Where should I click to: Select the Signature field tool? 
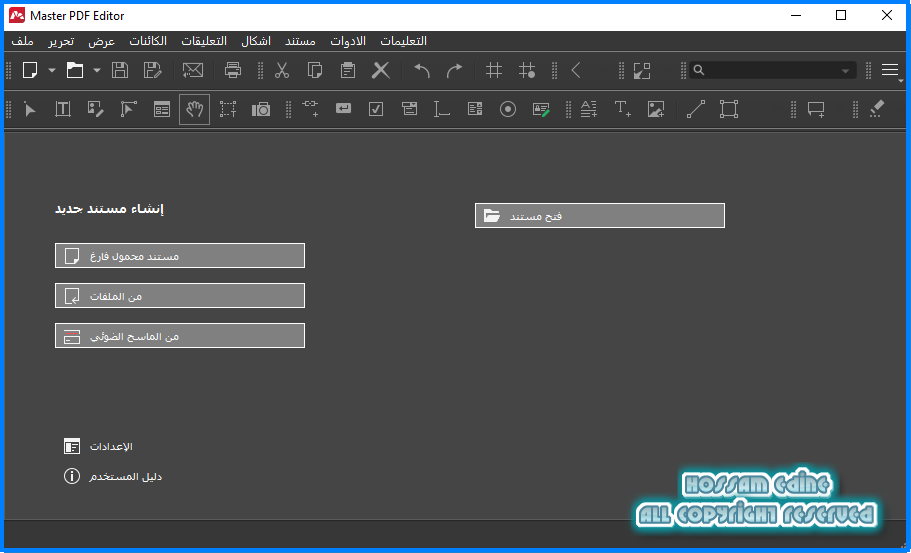coord(541,109)
